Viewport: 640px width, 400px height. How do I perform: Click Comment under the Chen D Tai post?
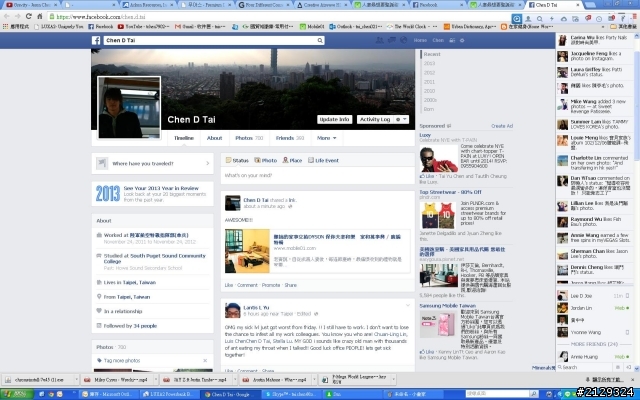(x=247, y=285)
